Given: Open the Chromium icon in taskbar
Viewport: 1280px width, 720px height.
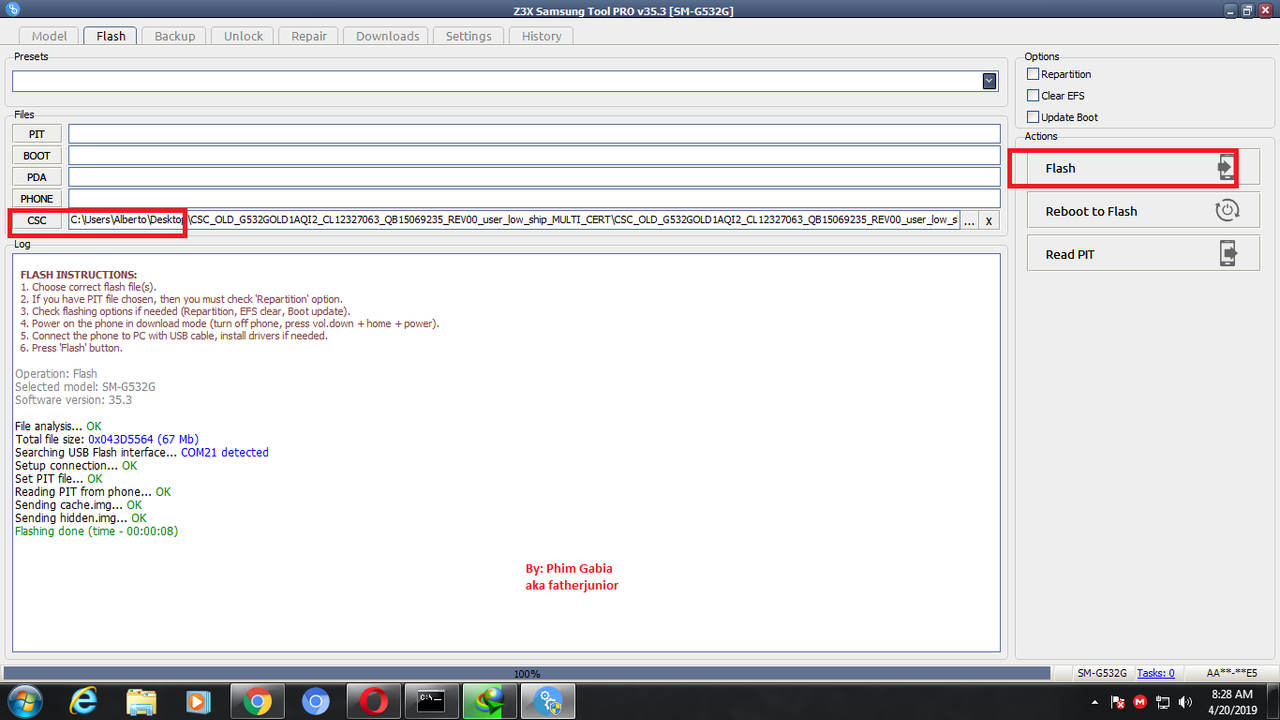Looking at the screenshot, I should (316, 701).
